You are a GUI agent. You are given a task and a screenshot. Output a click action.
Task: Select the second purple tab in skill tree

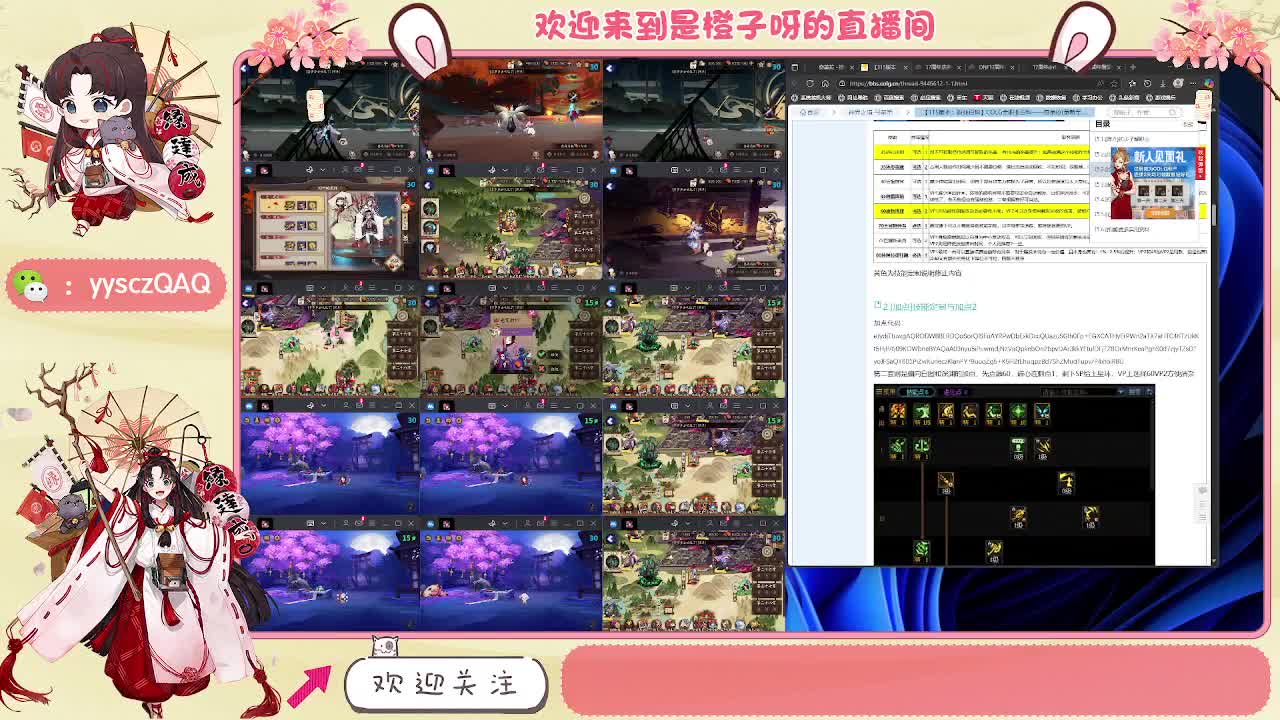point(955,392)
